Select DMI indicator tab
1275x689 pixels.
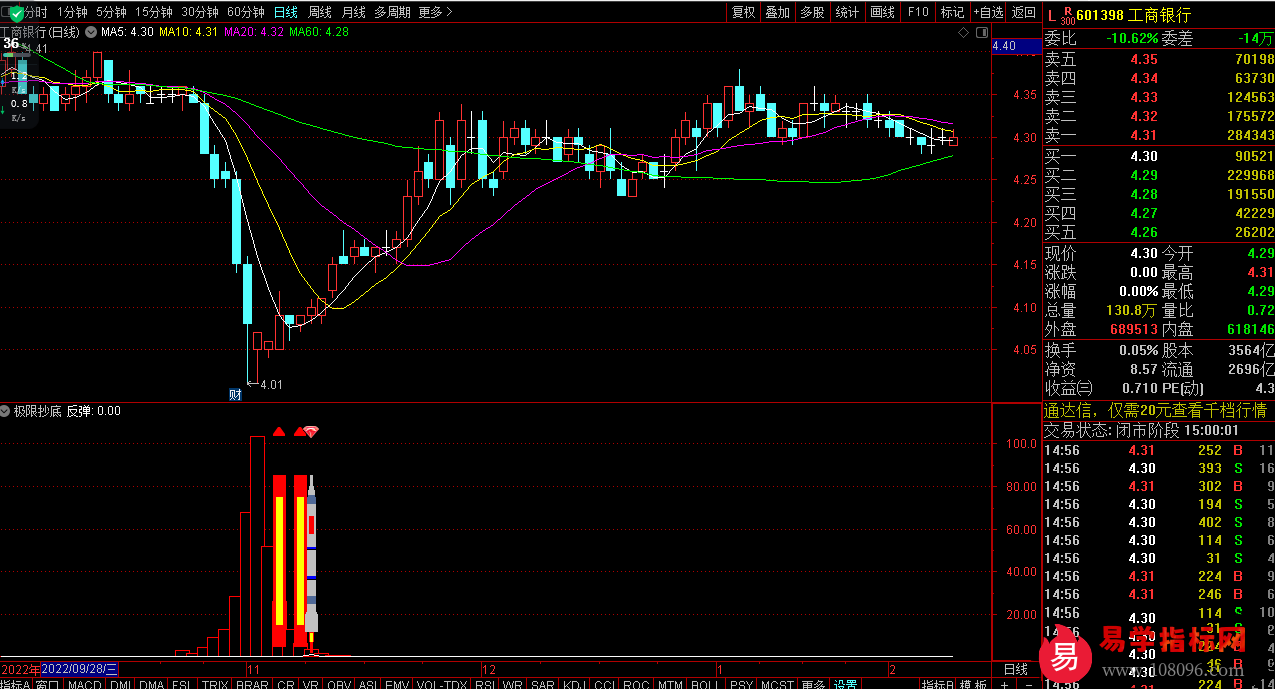[x=120, y=684]
